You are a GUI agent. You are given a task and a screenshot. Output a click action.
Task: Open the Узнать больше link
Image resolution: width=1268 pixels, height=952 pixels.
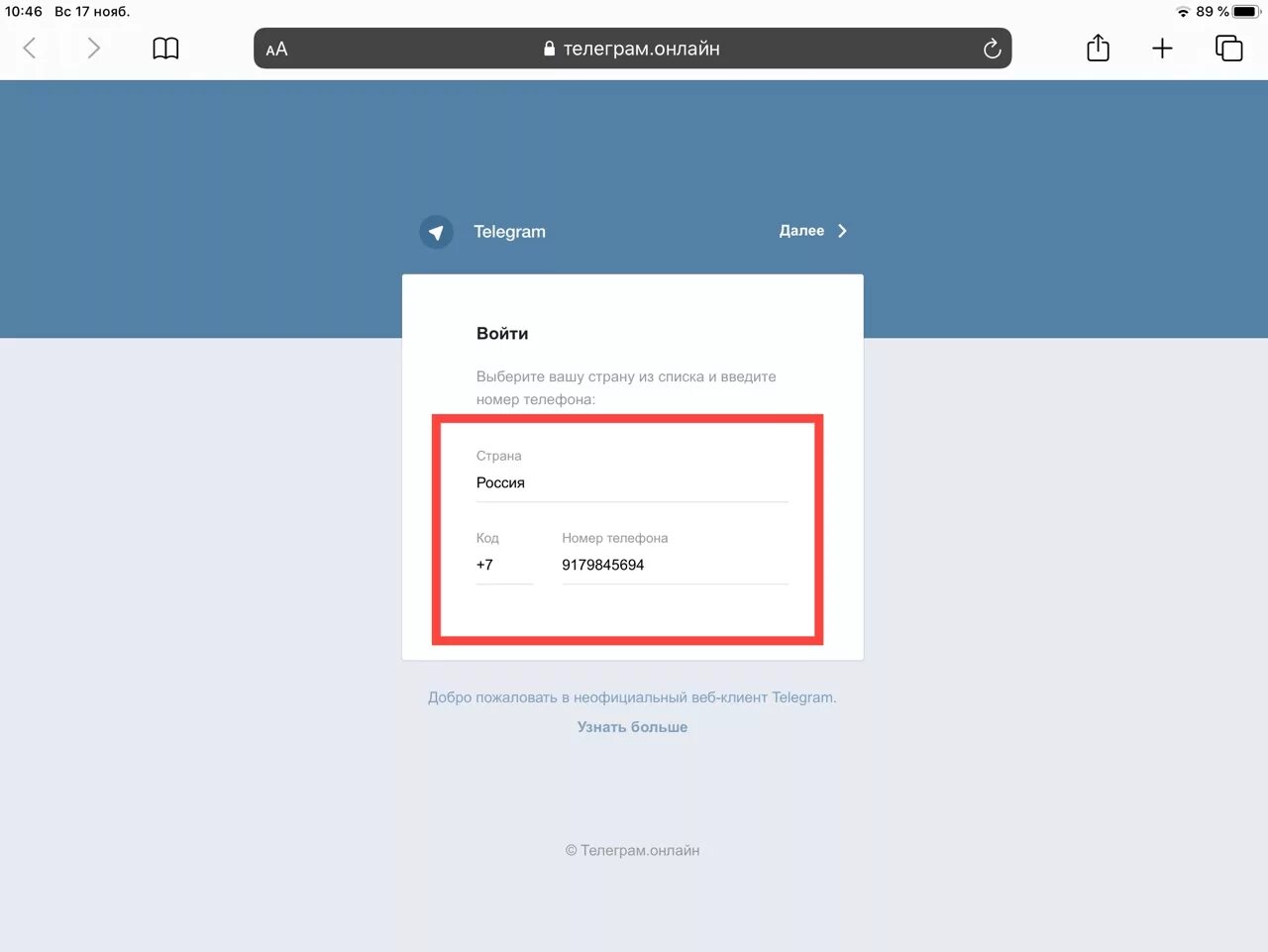(632, 727)
